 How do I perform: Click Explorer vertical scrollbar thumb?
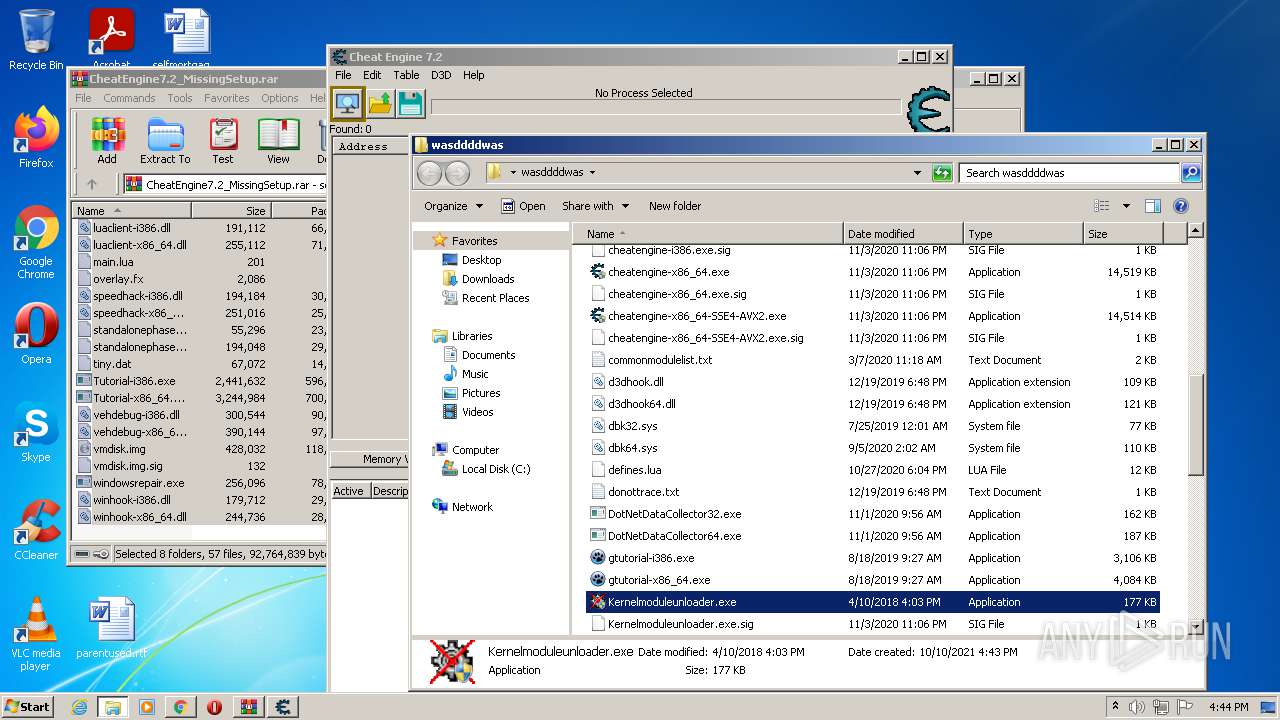(1195, 425)
